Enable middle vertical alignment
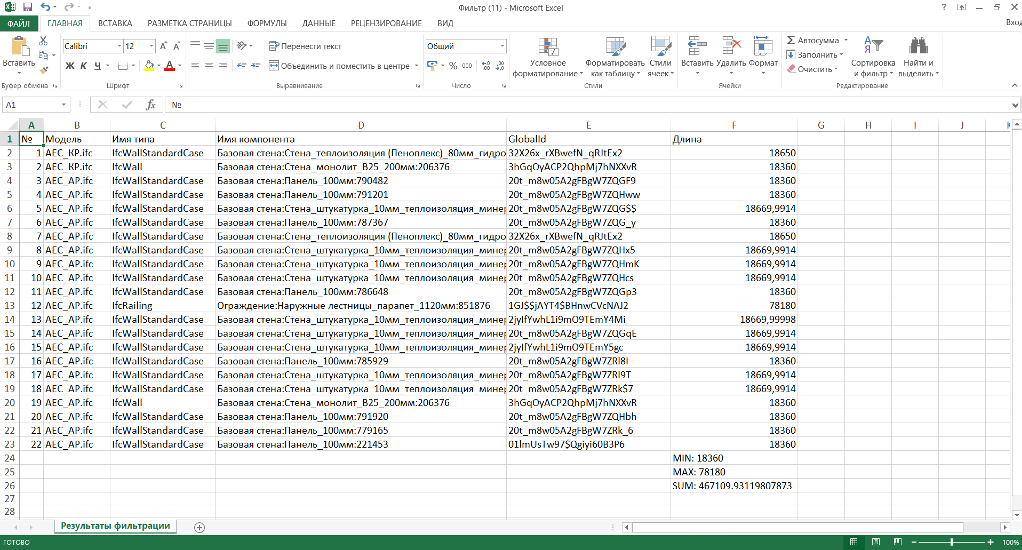 point(209,46)
